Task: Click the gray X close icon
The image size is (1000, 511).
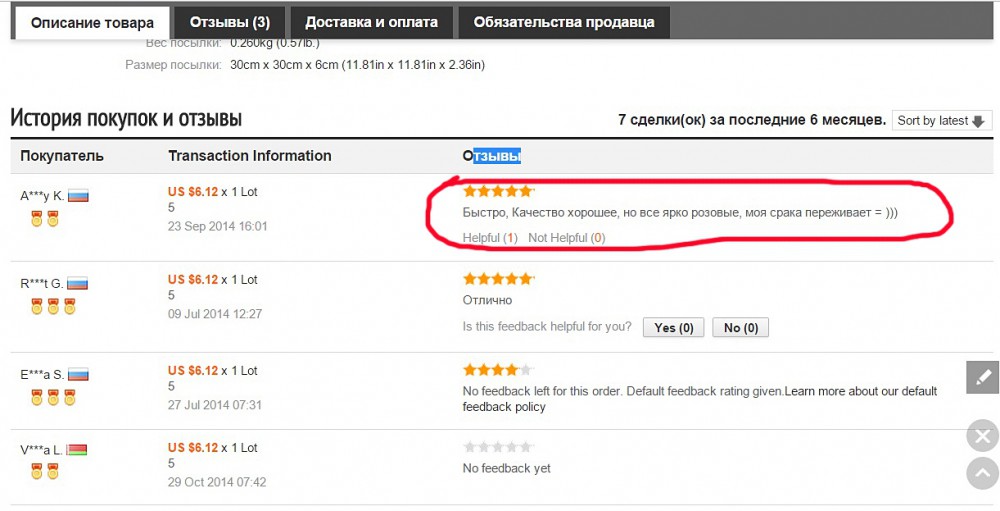Action: 983,436
